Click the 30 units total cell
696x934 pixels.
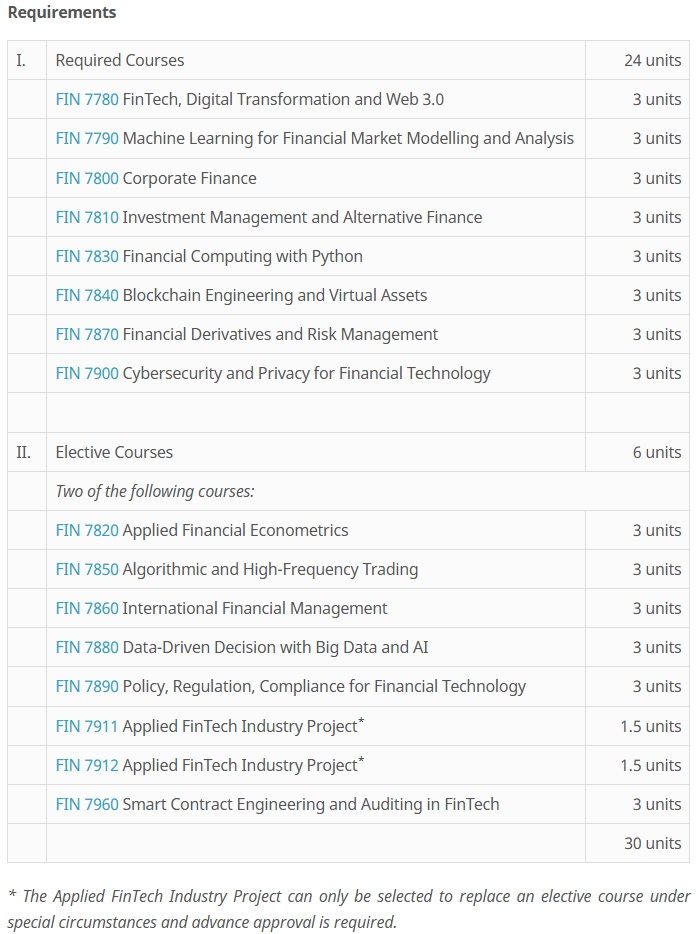[652, 843]
